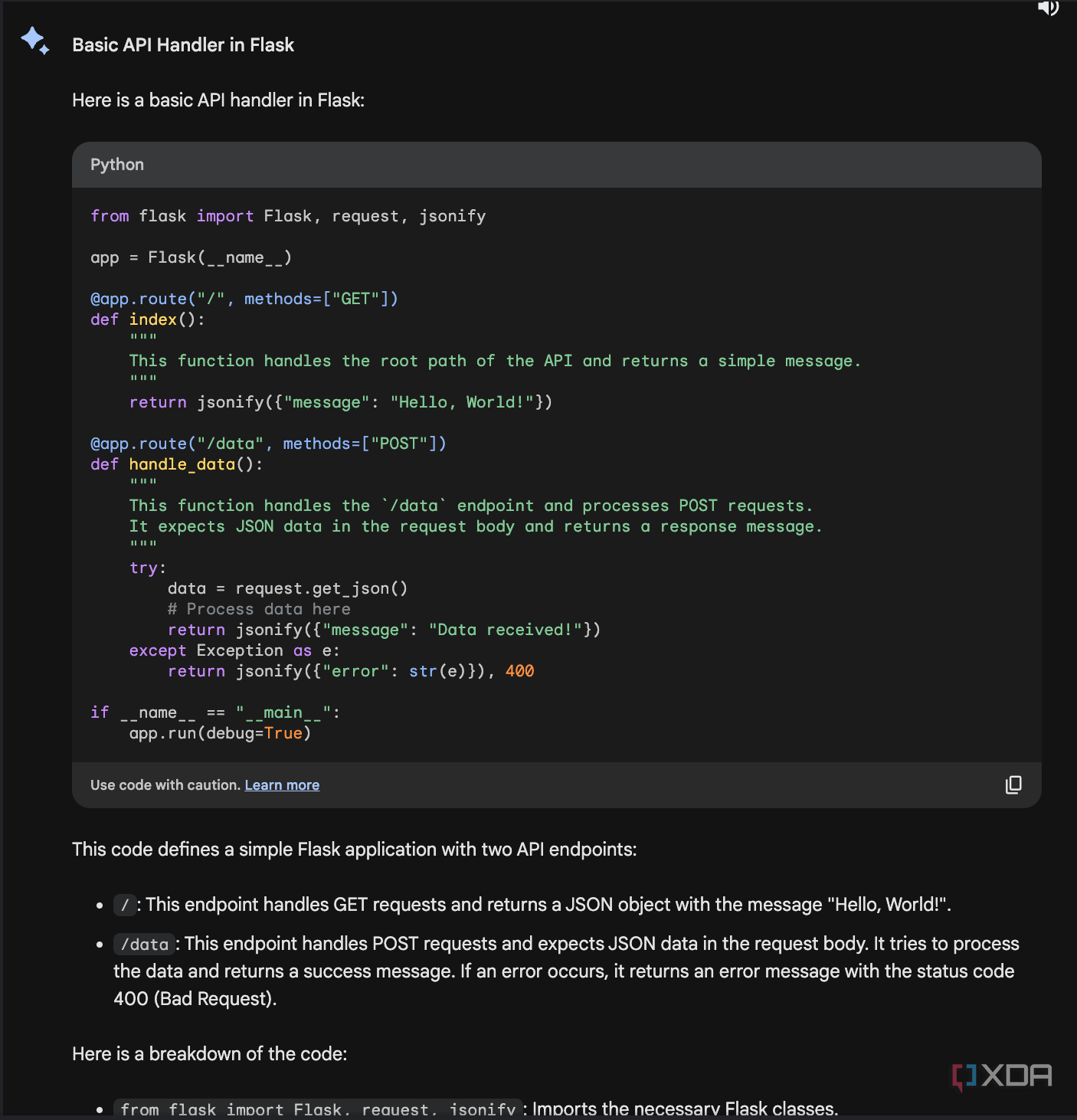Click the 'app.run(debug=True)' line
Image resolution: width=1077 pixels, height=1120 pixels.
pyautogui.click(x=220, y=733)
